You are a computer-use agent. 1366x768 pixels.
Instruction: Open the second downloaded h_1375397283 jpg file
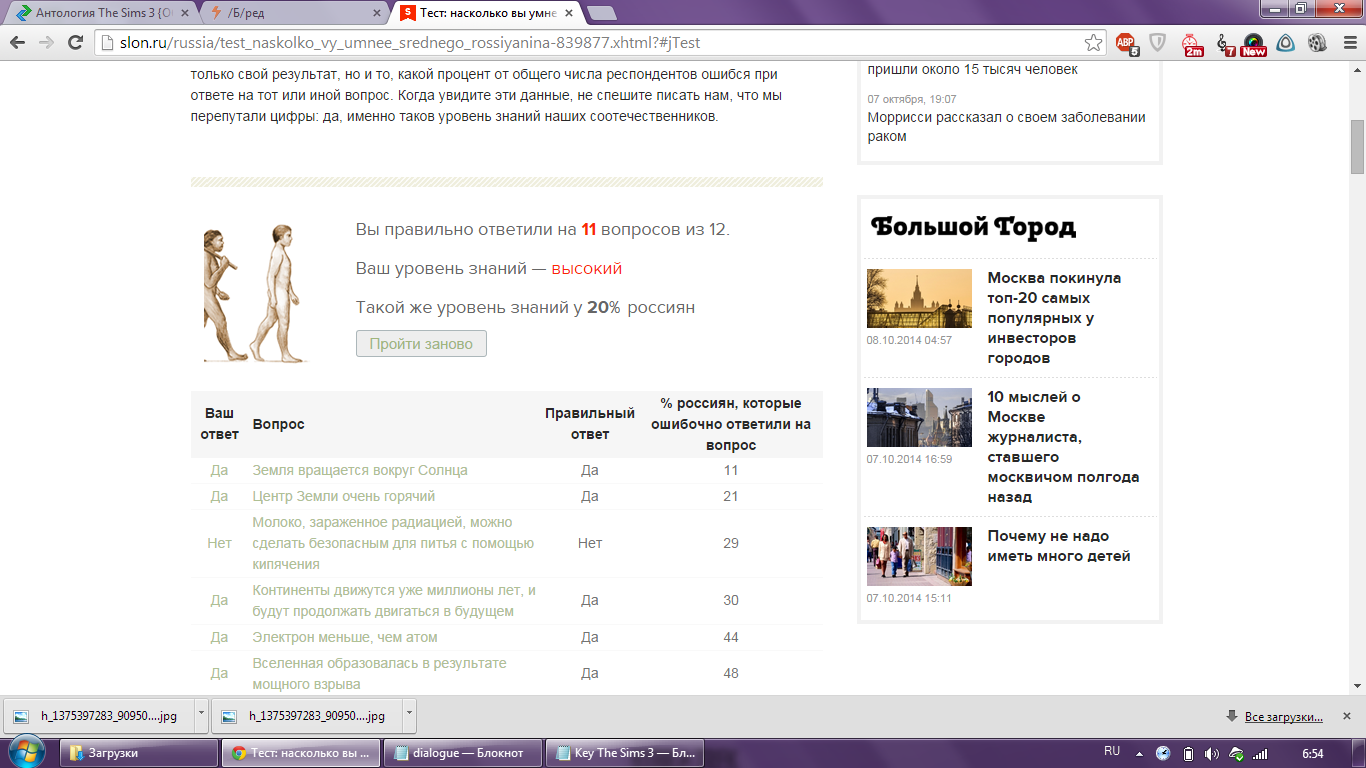(x=306, y=716)
